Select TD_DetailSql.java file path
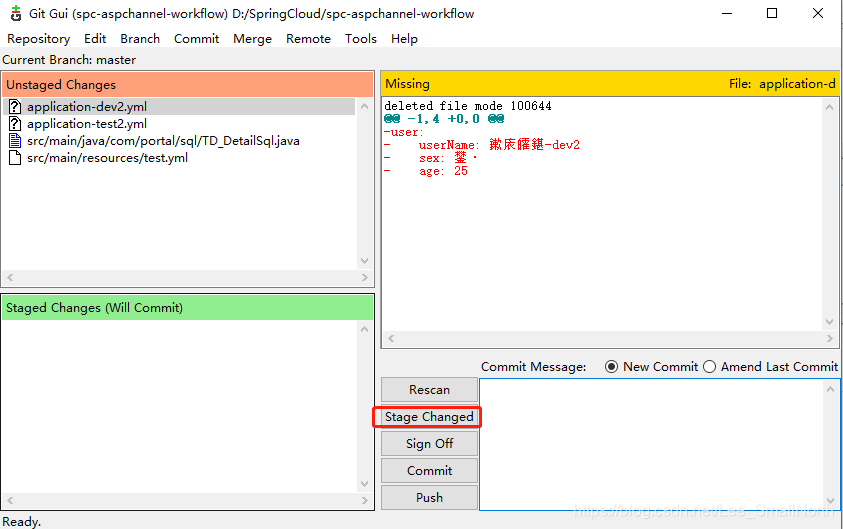 (x=163, y=141)
